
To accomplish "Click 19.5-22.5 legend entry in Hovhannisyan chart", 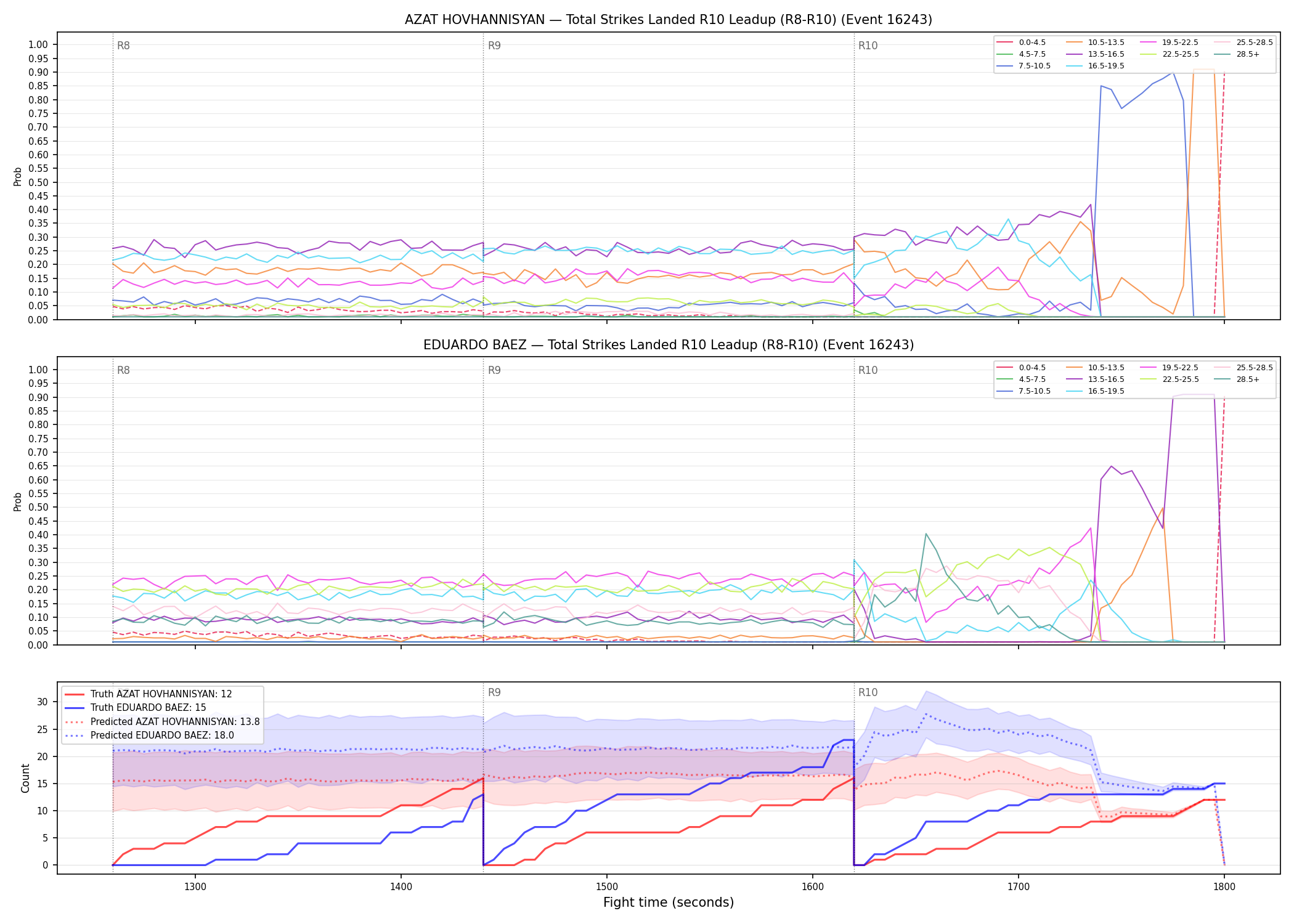I will [1170, 43].
